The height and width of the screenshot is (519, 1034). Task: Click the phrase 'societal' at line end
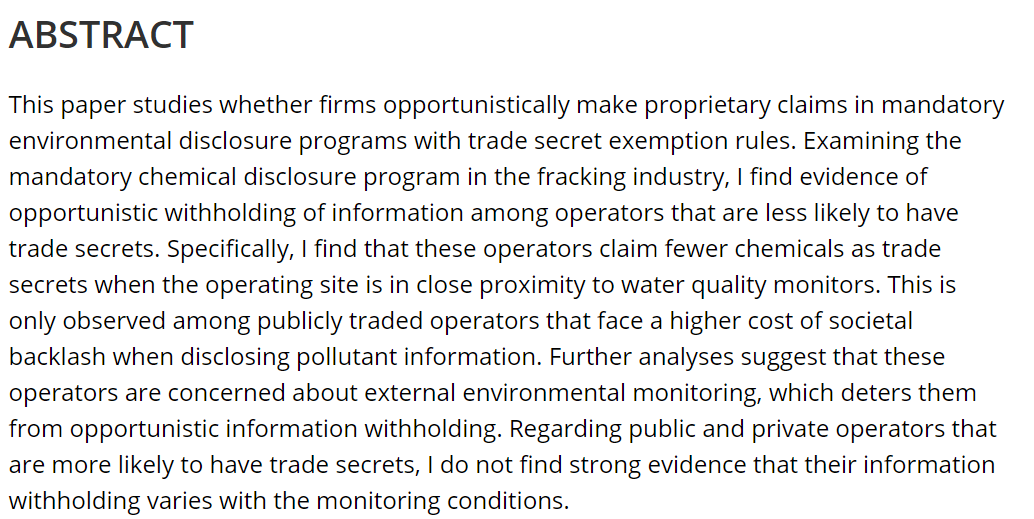point(870,321)
